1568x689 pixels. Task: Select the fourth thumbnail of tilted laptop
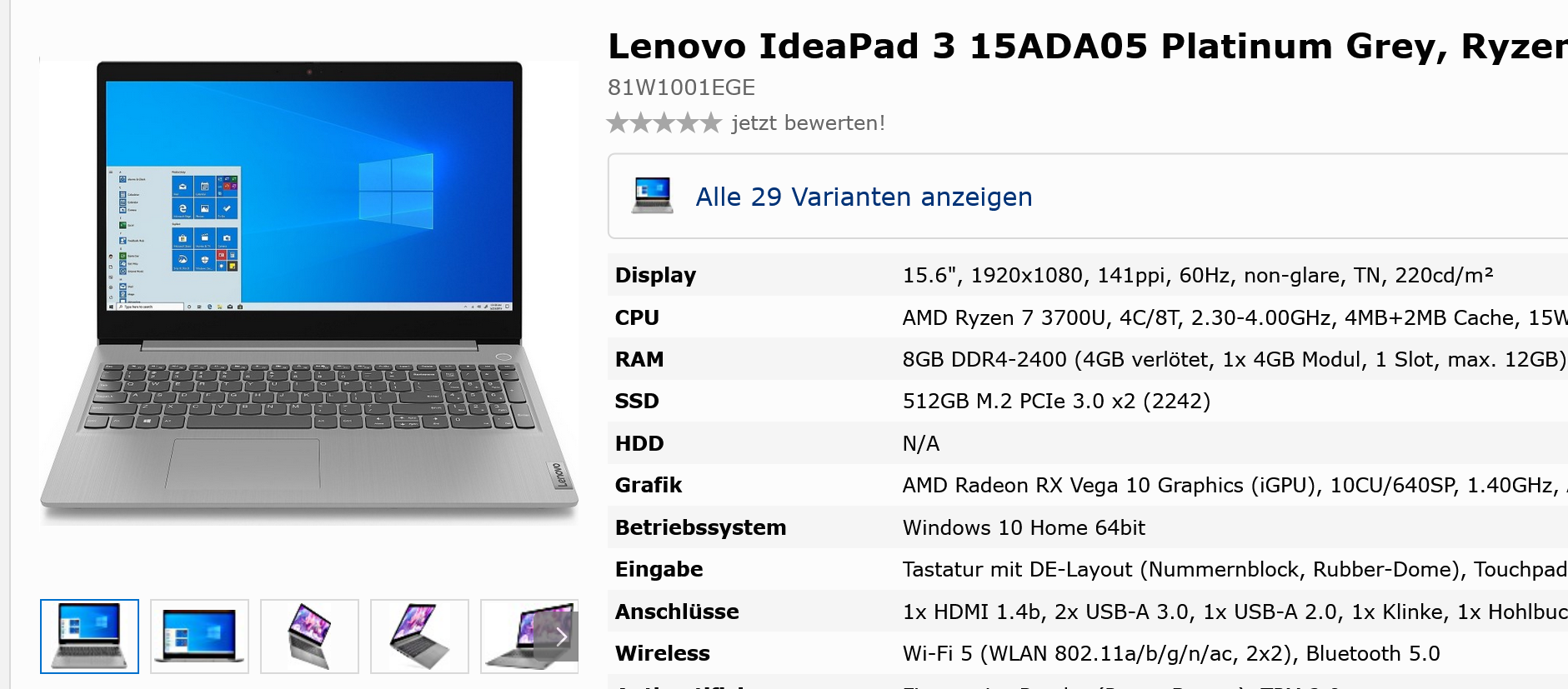click(419, 637)
